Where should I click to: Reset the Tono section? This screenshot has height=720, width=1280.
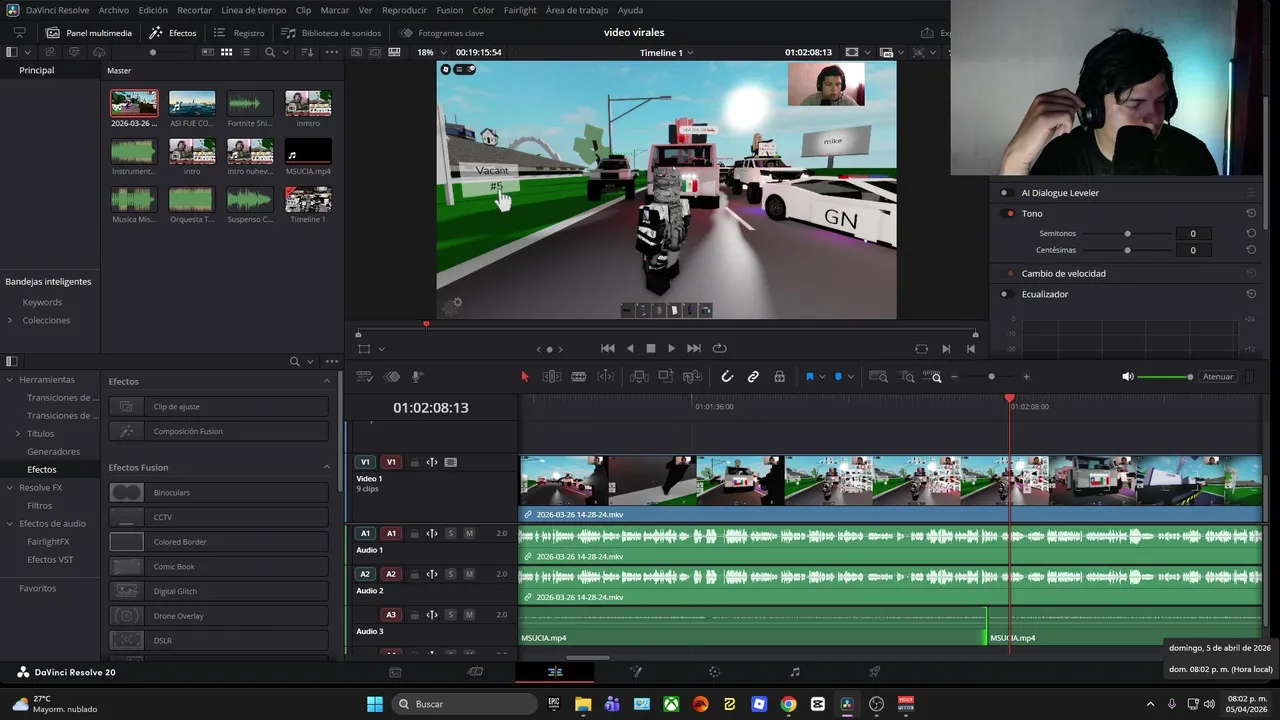click(1251, 213)
